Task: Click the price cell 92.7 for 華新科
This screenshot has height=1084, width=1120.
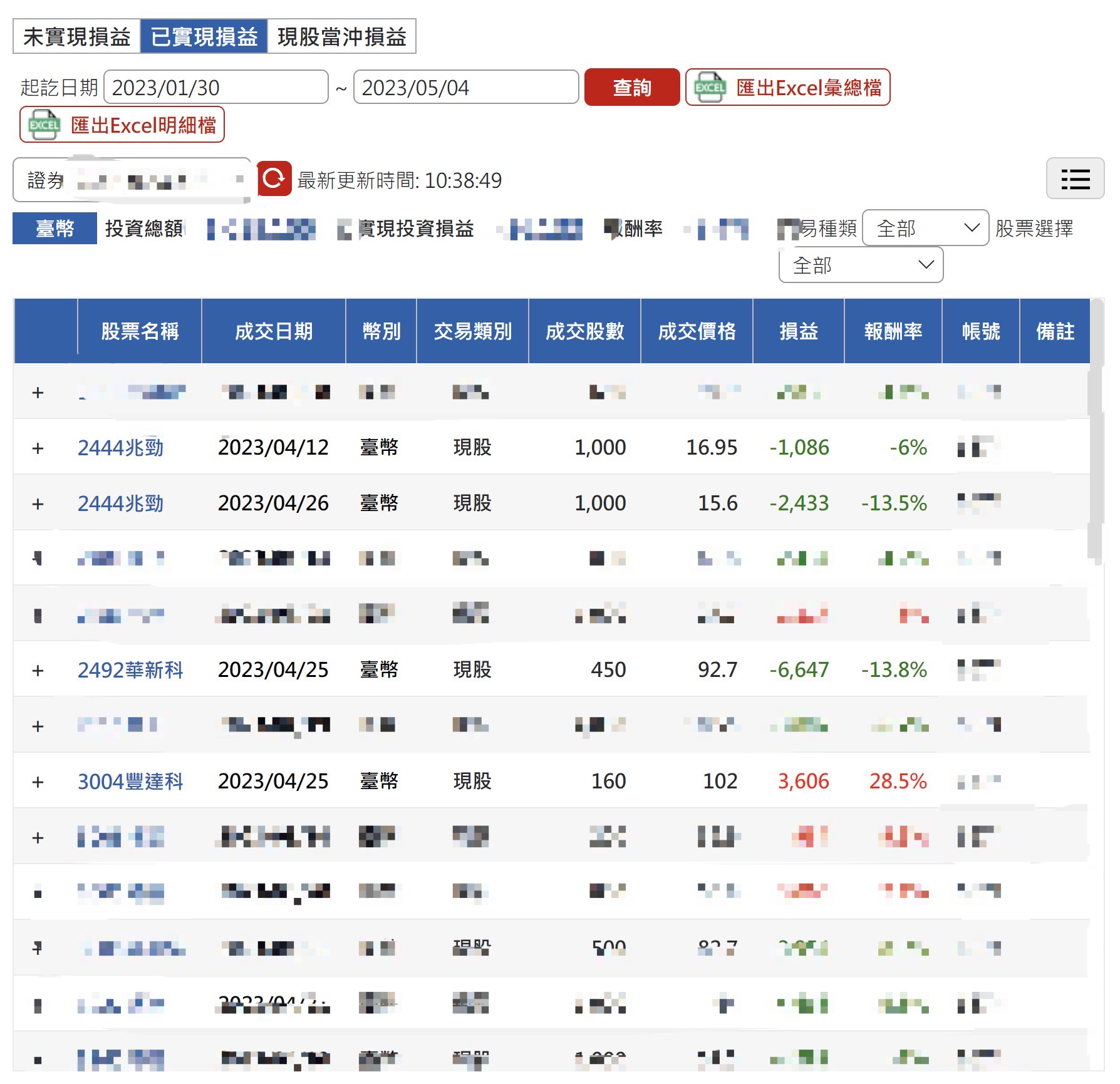Action: pyautogui.click(x=718, y=670)
